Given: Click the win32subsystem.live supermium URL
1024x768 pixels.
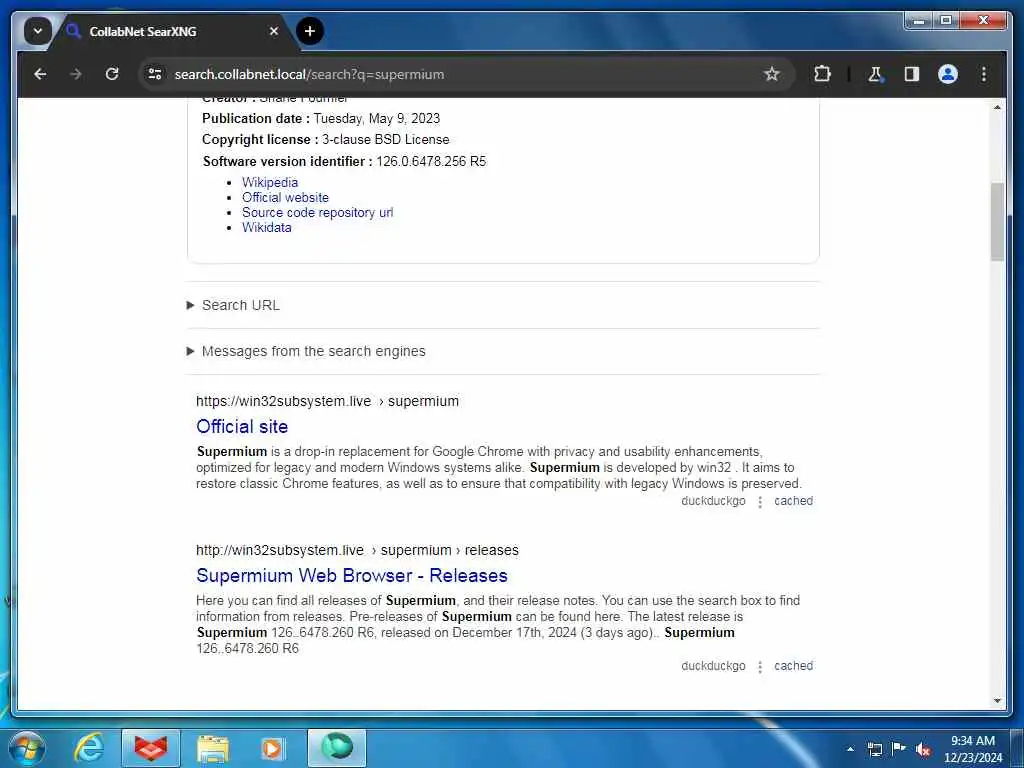Looking at the screenshot, I should tap(327, 401).
